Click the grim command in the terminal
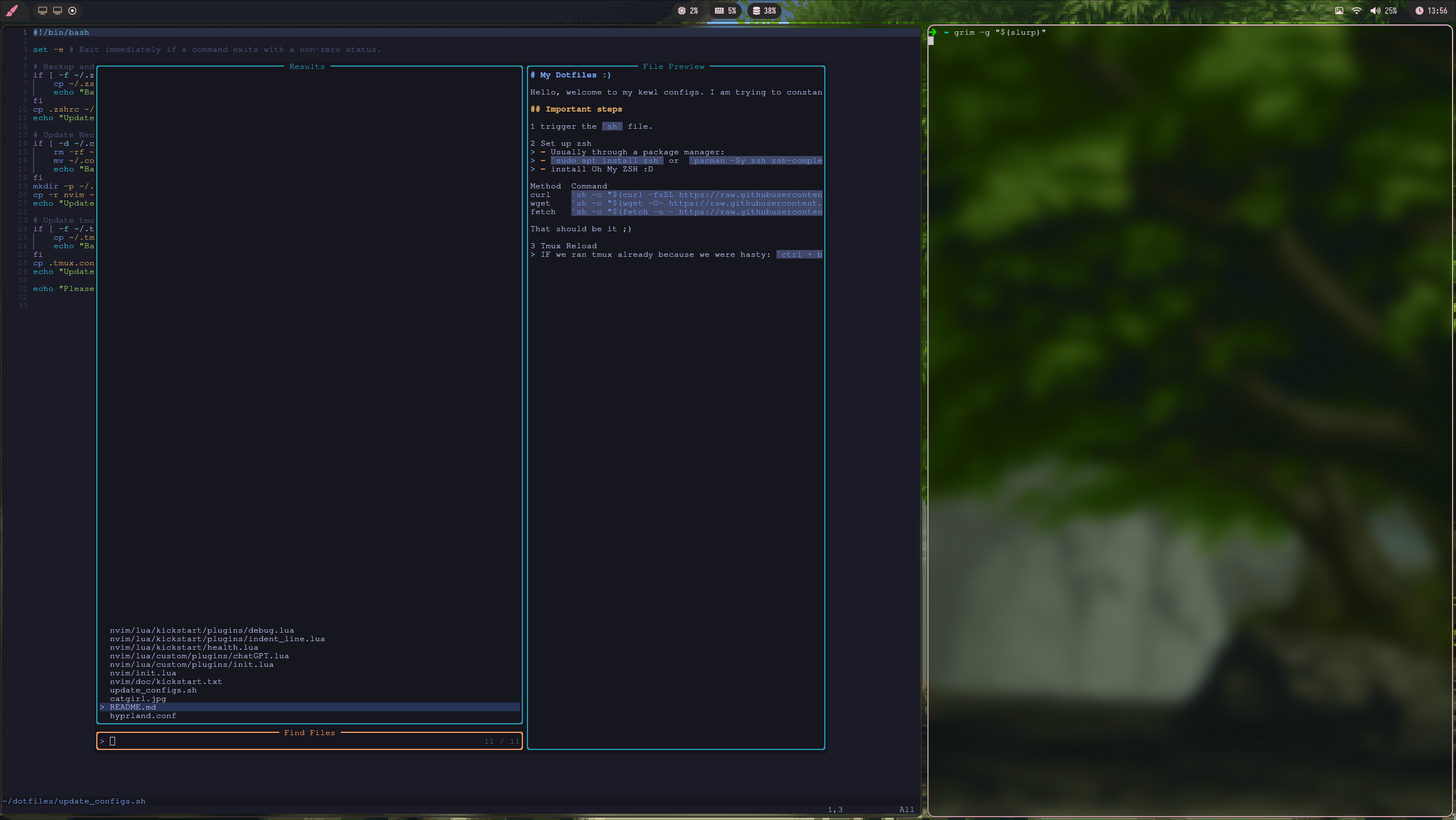Viewport: 1456px width, 820px height. pyautogui.click(x=1000, y=32)
